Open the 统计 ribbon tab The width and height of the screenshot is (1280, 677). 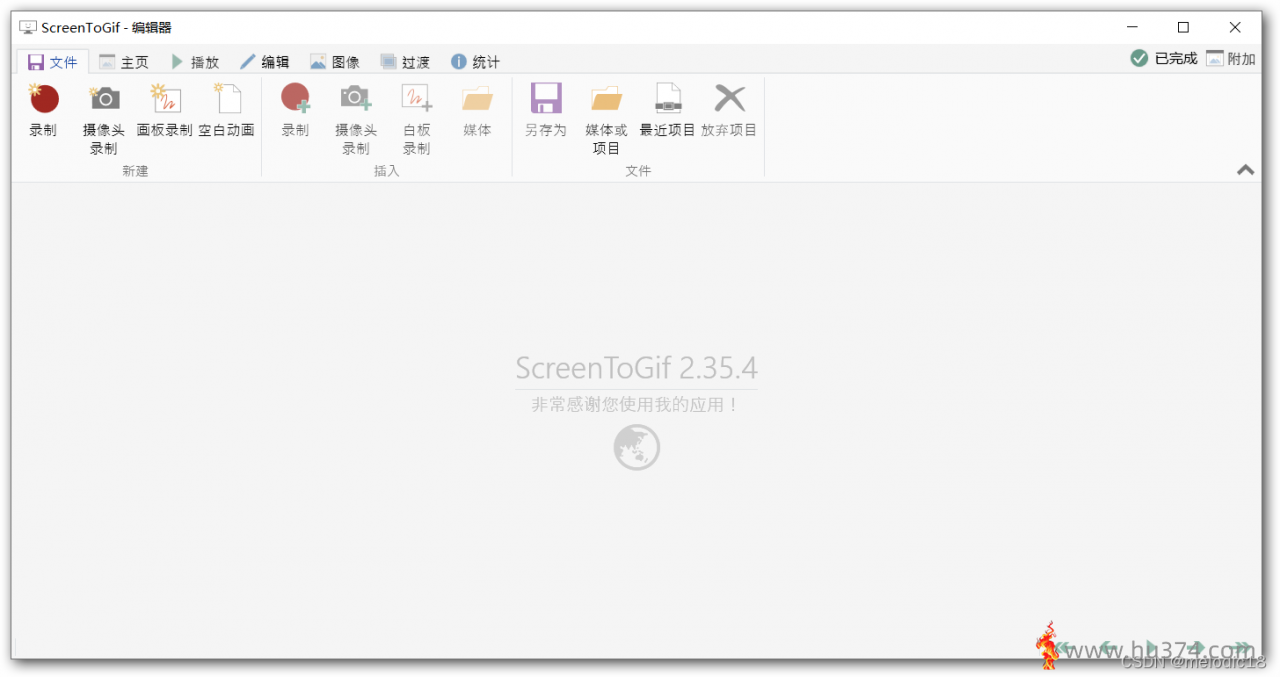click(x=475, y=62)
